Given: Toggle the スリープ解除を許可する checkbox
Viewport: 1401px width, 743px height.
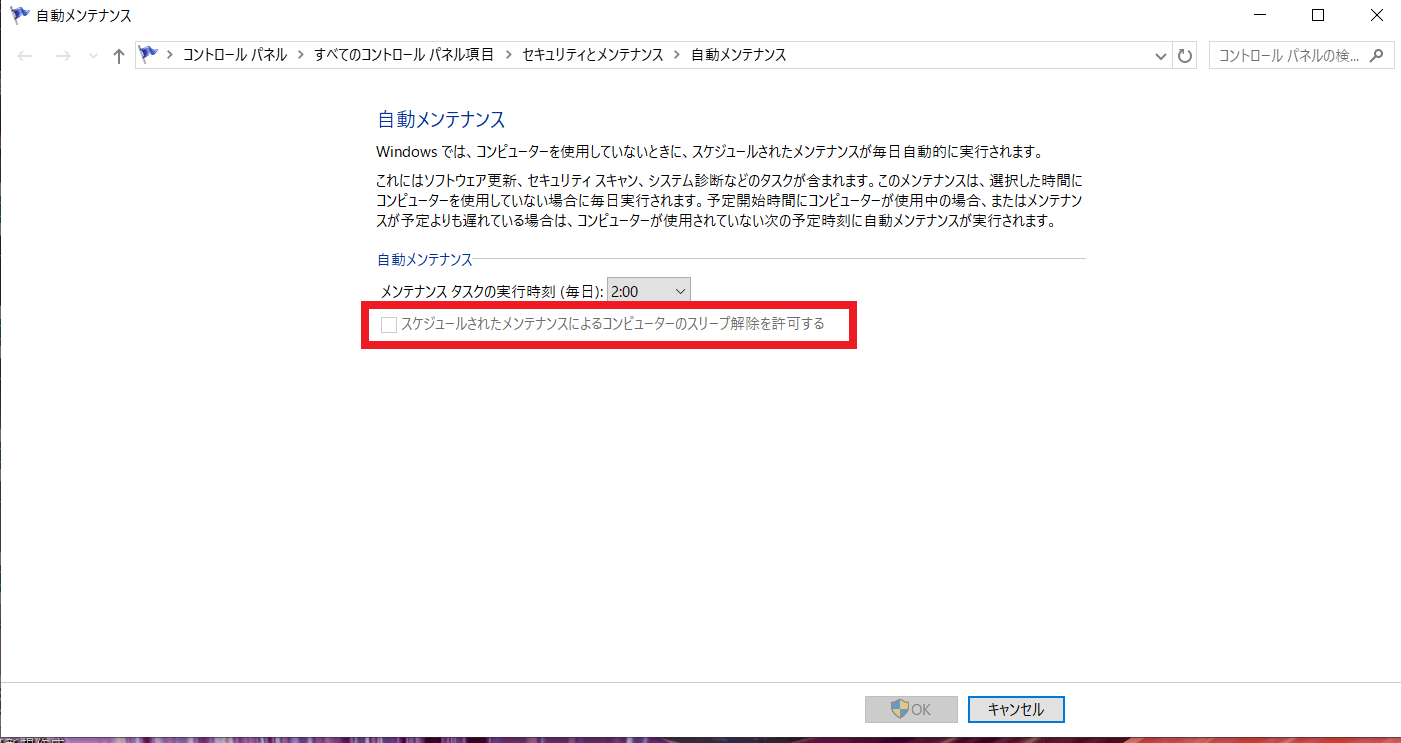Looking at the screenshot, I should [389, 324].
